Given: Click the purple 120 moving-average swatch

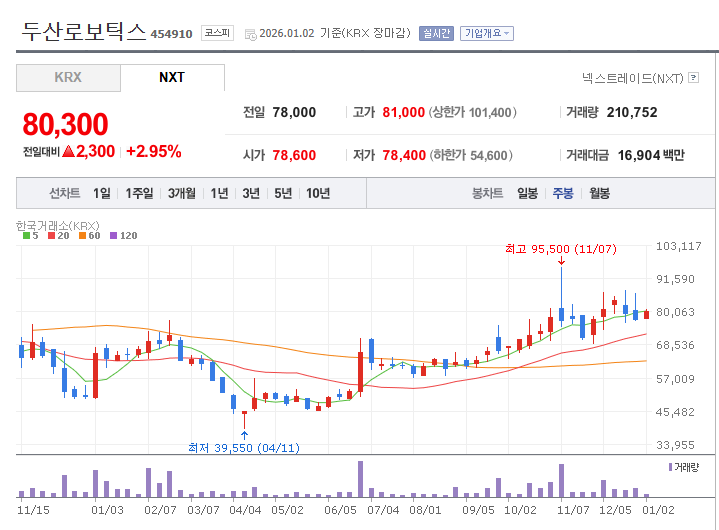Looking at the screenshot, I should pos(114,236).
